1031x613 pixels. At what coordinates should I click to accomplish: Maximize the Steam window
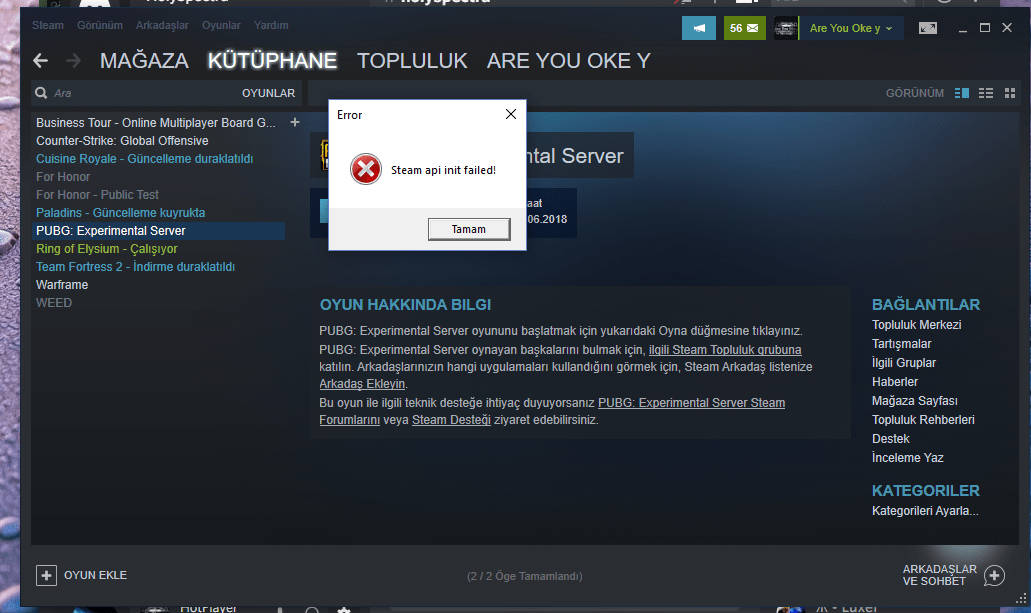(x=985, y=28)
